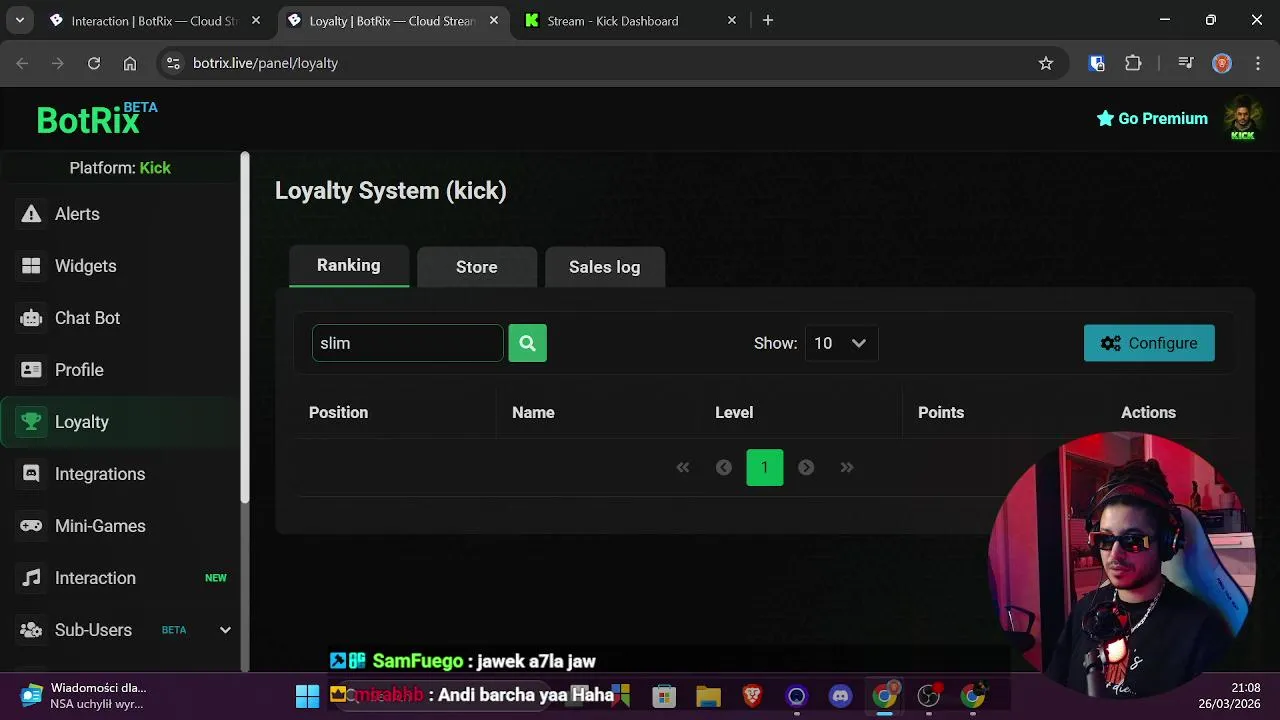The height and width of the screenshot is (720, 1280).
Task: Go to next page arrow
Action: 806,467
